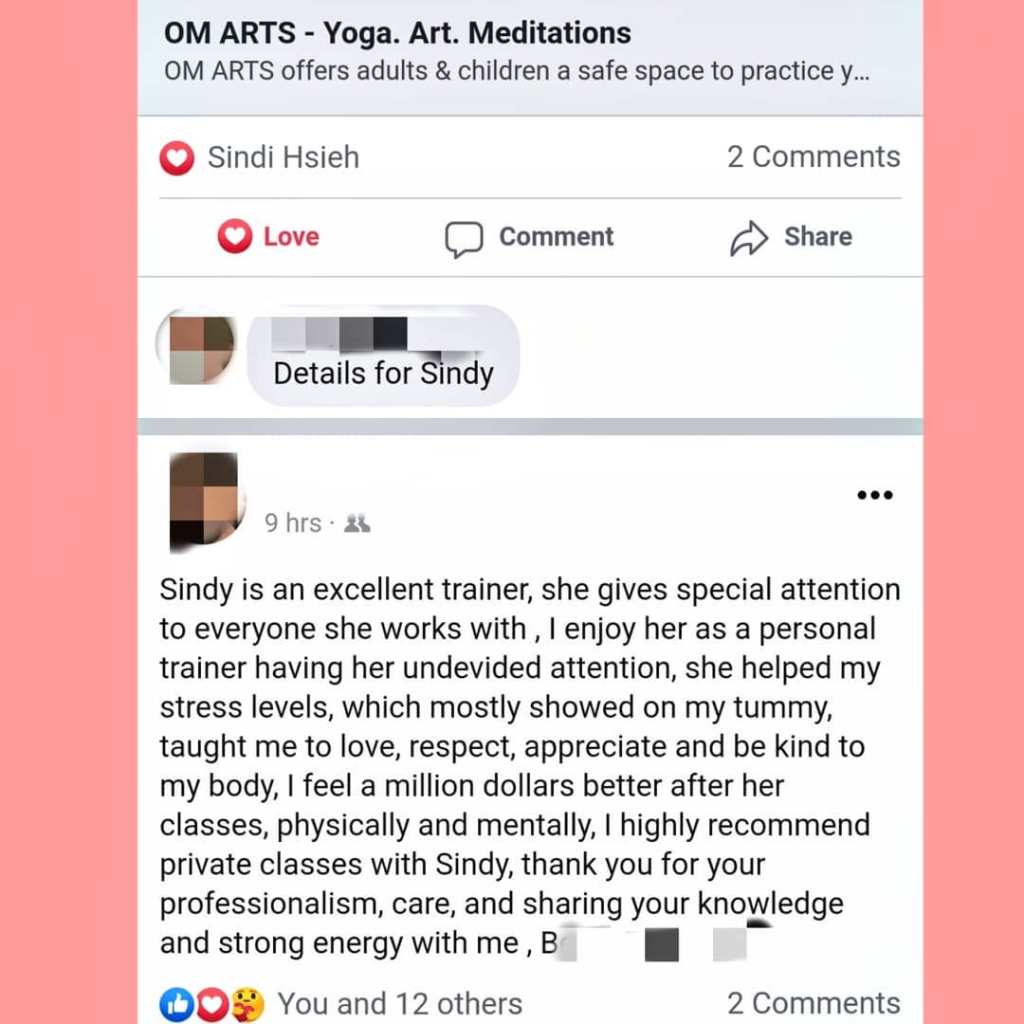Open the 2 Comments link under OM ARTS
Image resolution: width=1024 pixels, height=1024 pixels.
point(814,157)
